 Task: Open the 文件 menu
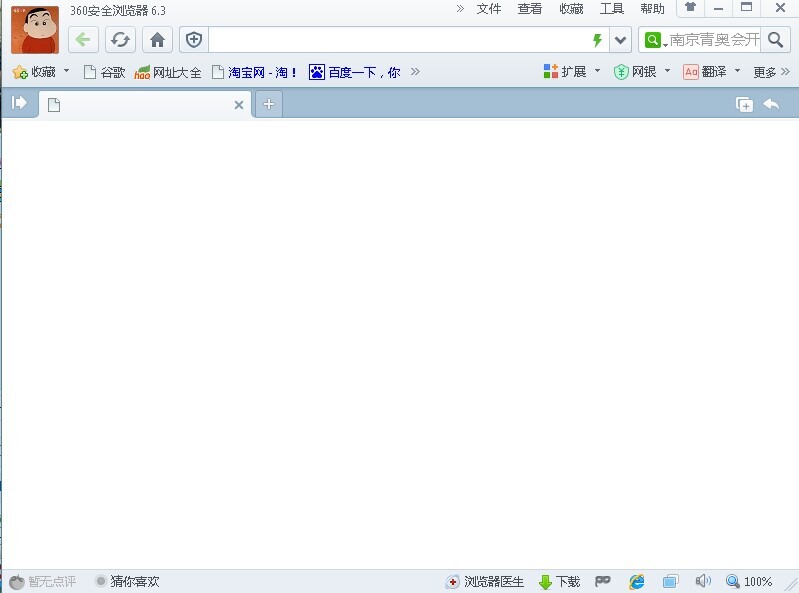[x=489, y=9]
